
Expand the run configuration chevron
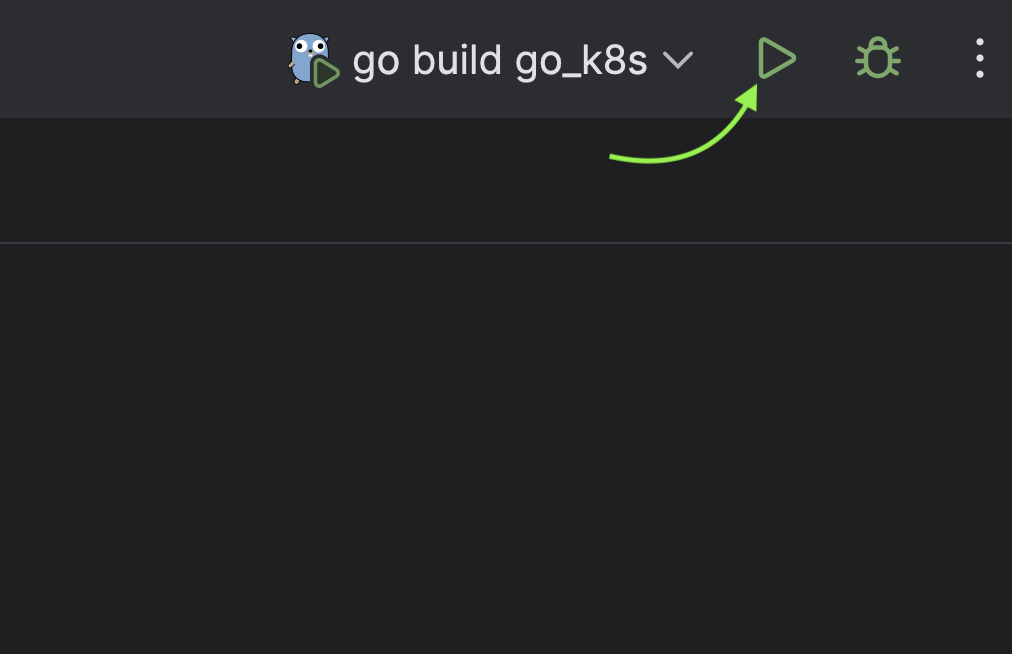(678, 61)
